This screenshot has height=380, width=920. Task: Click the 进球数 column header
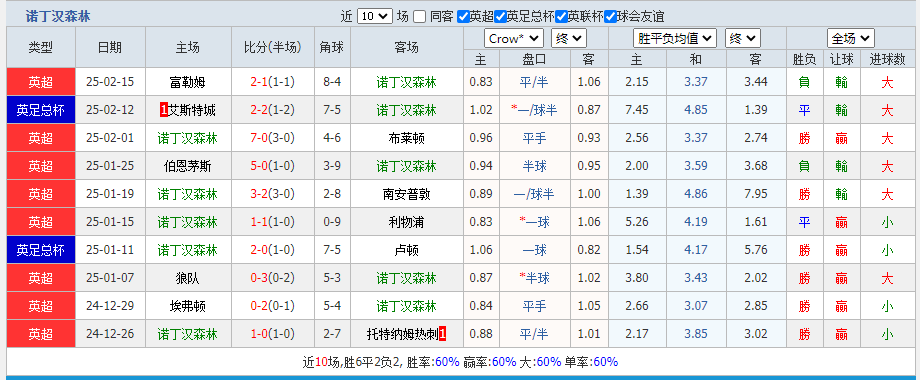(x=888, y=59)
